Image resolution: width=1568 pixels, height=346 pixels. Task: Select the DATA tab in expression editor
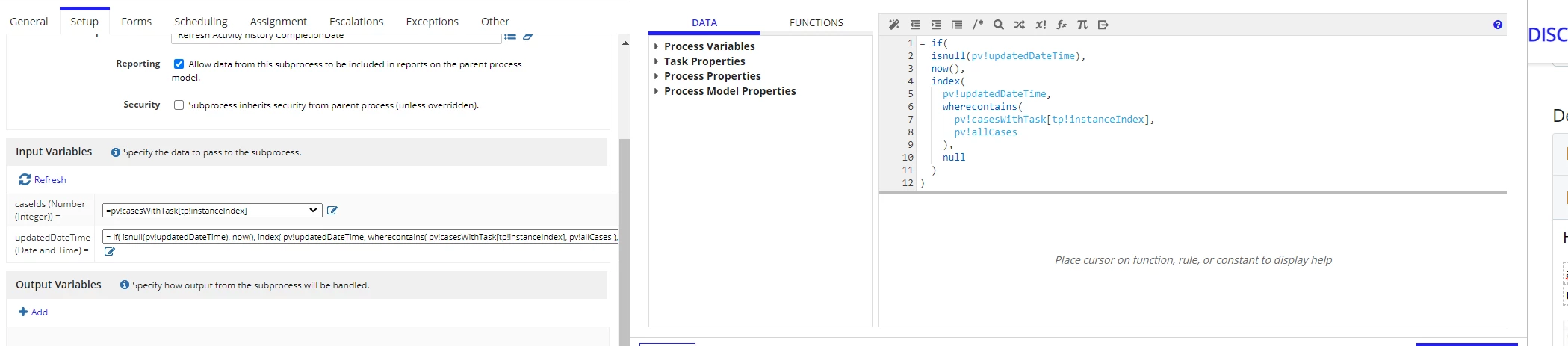click(x=704, y=23)
